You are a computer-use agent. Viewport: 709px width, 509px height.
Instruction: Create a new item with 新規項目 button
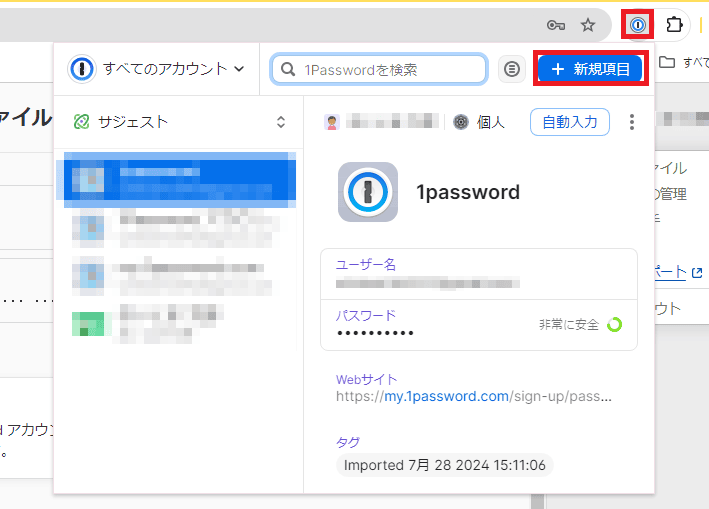pos(590,69)
